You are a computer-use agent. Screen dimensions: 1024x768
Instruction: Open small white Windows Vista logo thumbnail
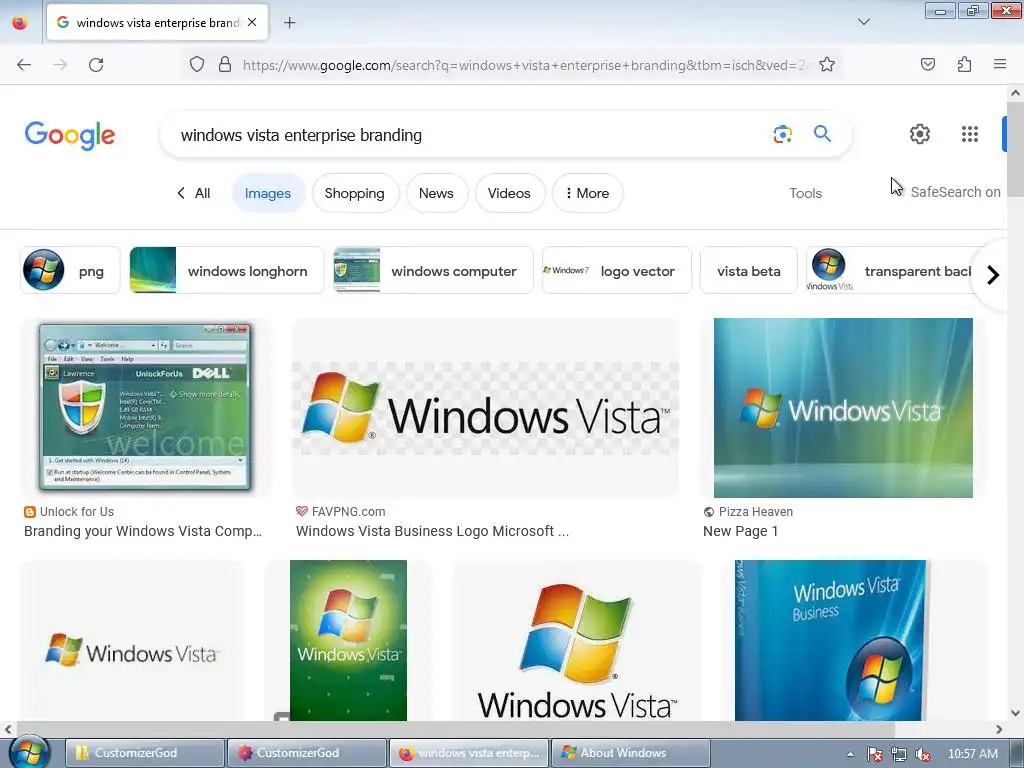pos(132,641)
